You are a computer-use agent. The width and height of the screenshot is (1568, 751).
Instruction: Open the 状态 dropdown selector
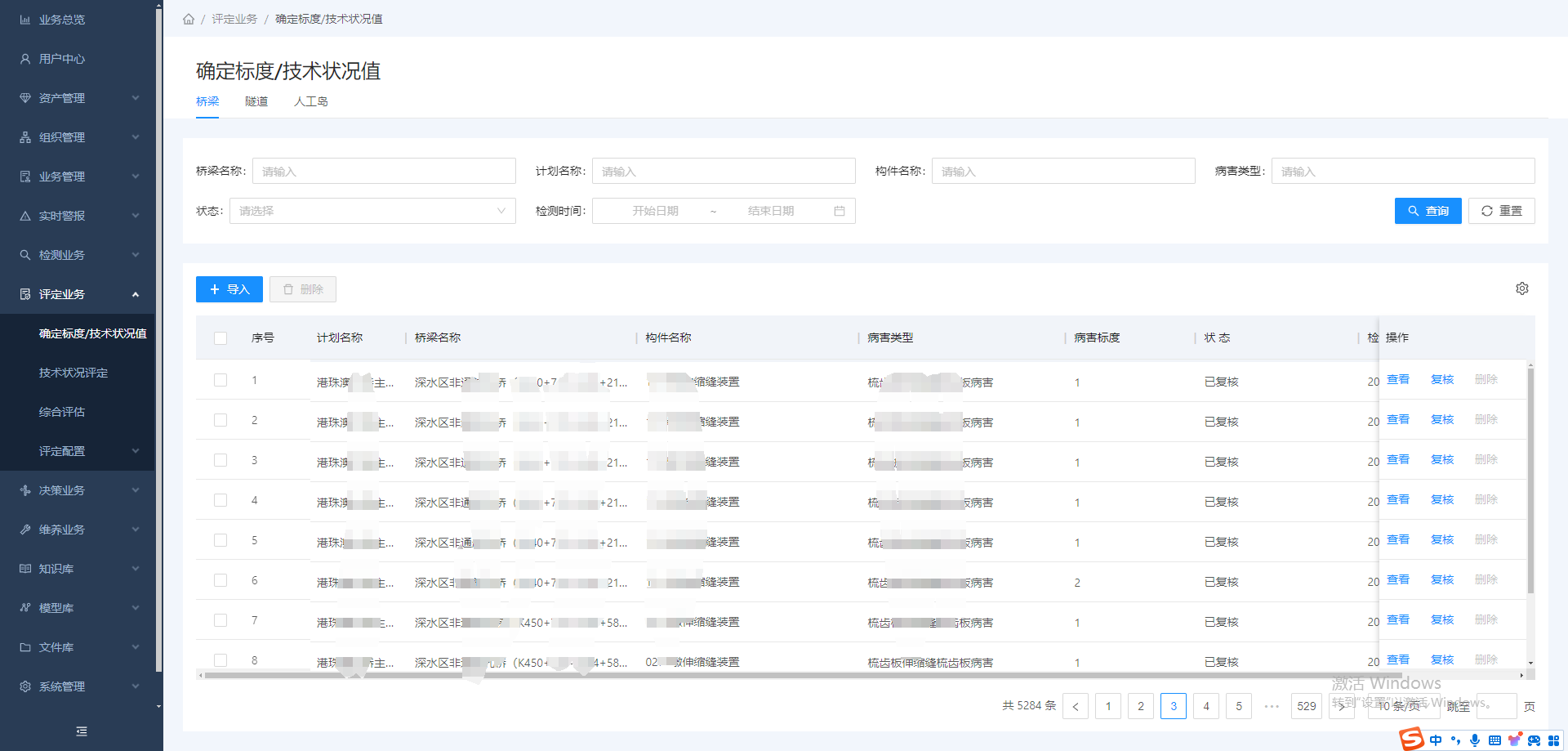[372, 211]
